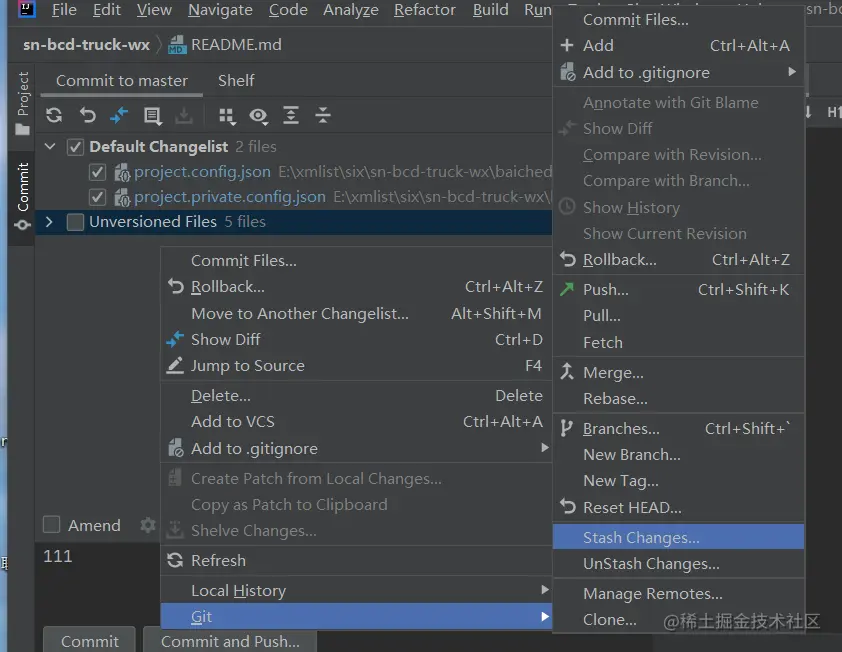
Task: Choose Rollback in the Git submenu
Action: click(678, 260)
